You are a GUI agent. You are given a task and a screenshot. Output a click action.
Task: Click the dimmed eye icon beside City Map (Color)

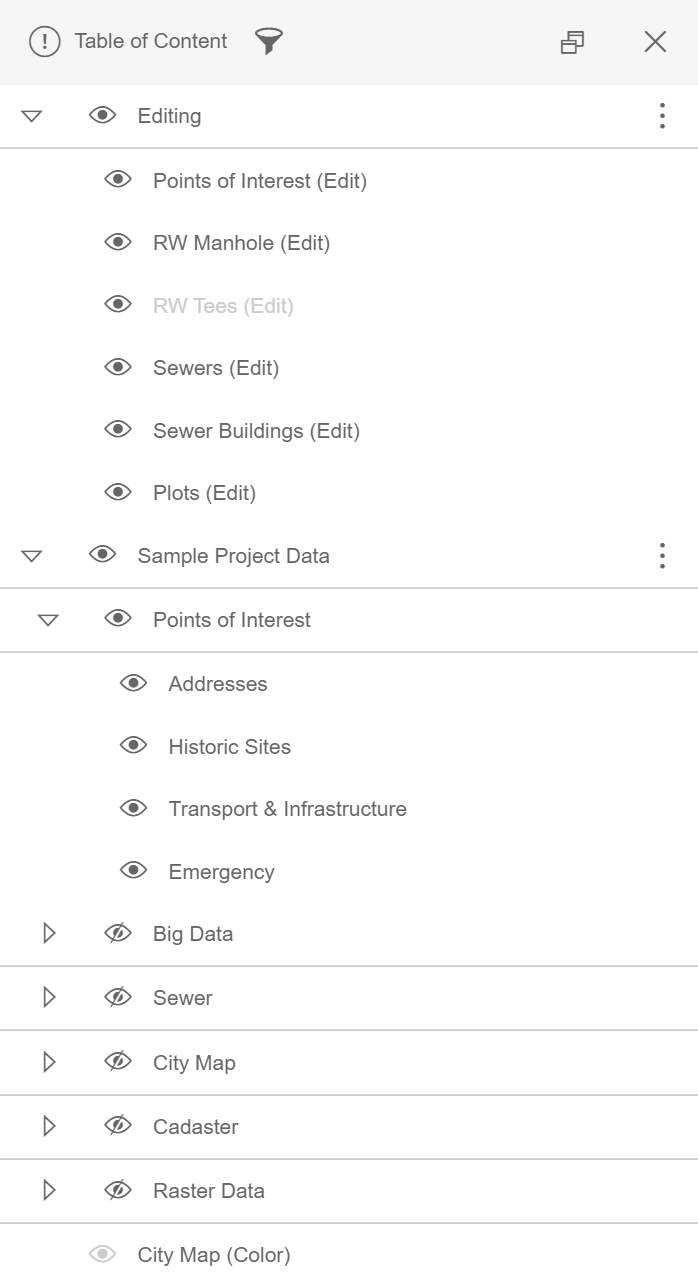101,1252
